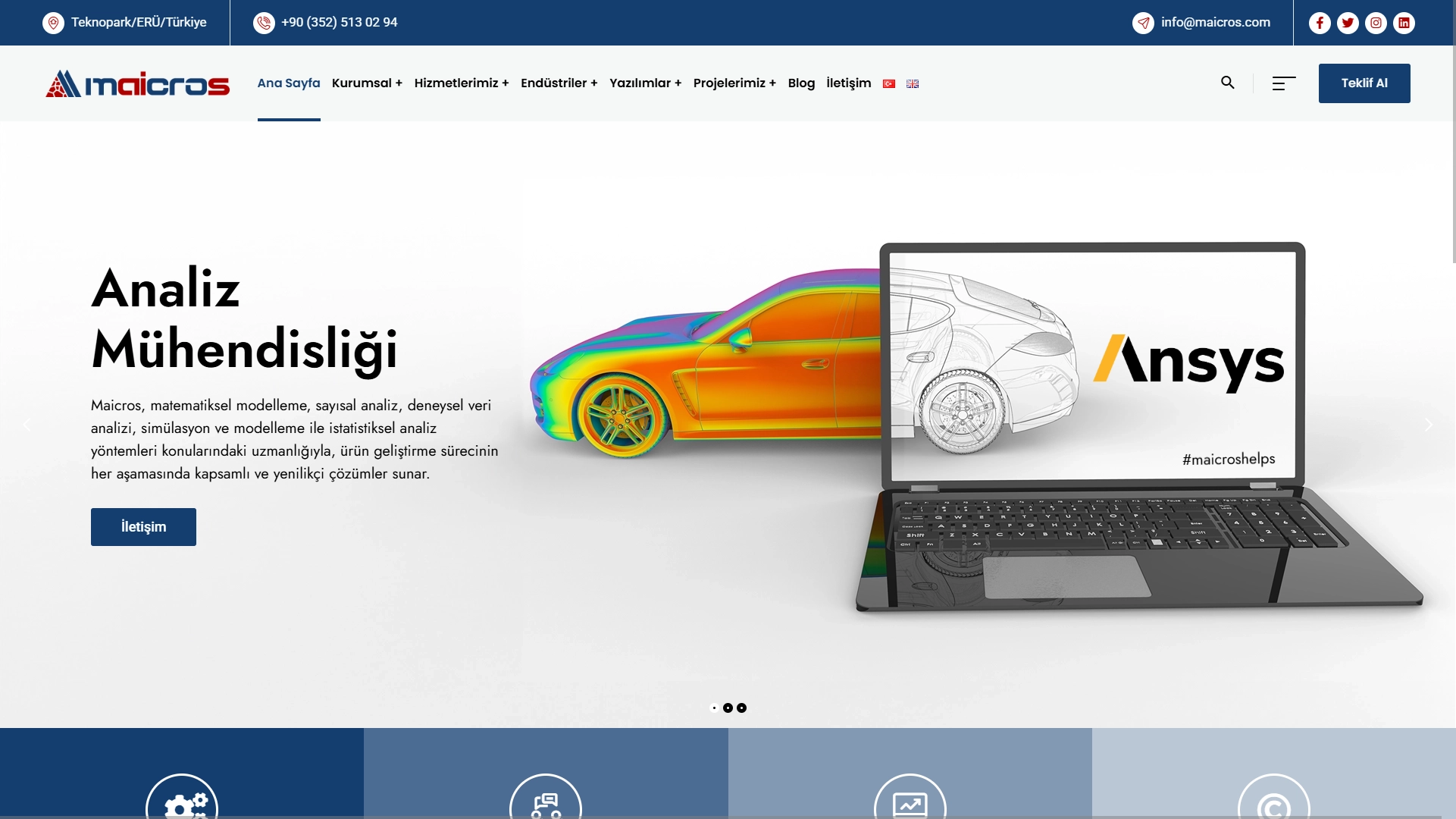Open the Instagram social link
Image resolution: width=1456 pixels, height=819 pixels.
tap(1376, 23)
